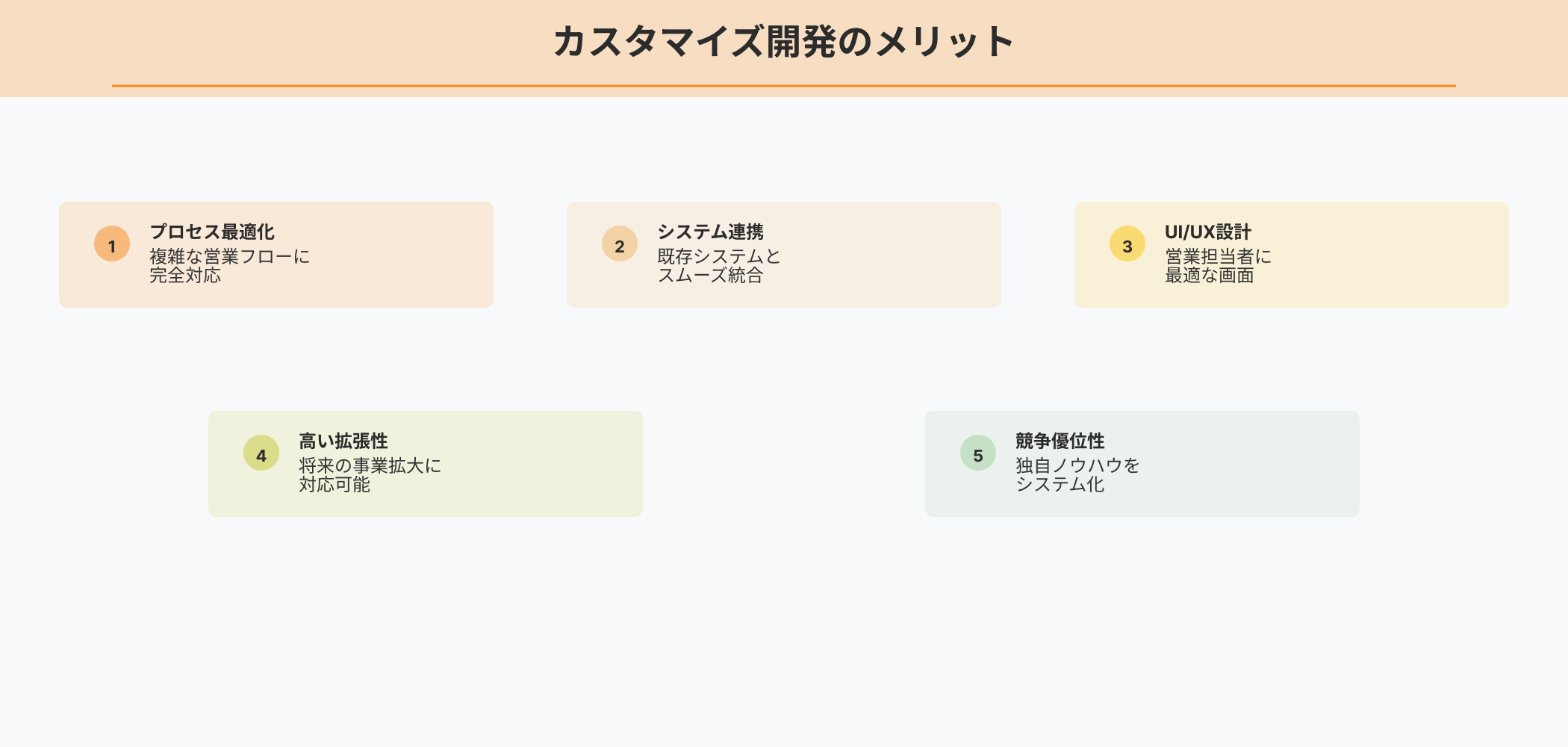
Task: Click the slide title カスタマイズ開発のメリット
Action: (x=784, y=42)
